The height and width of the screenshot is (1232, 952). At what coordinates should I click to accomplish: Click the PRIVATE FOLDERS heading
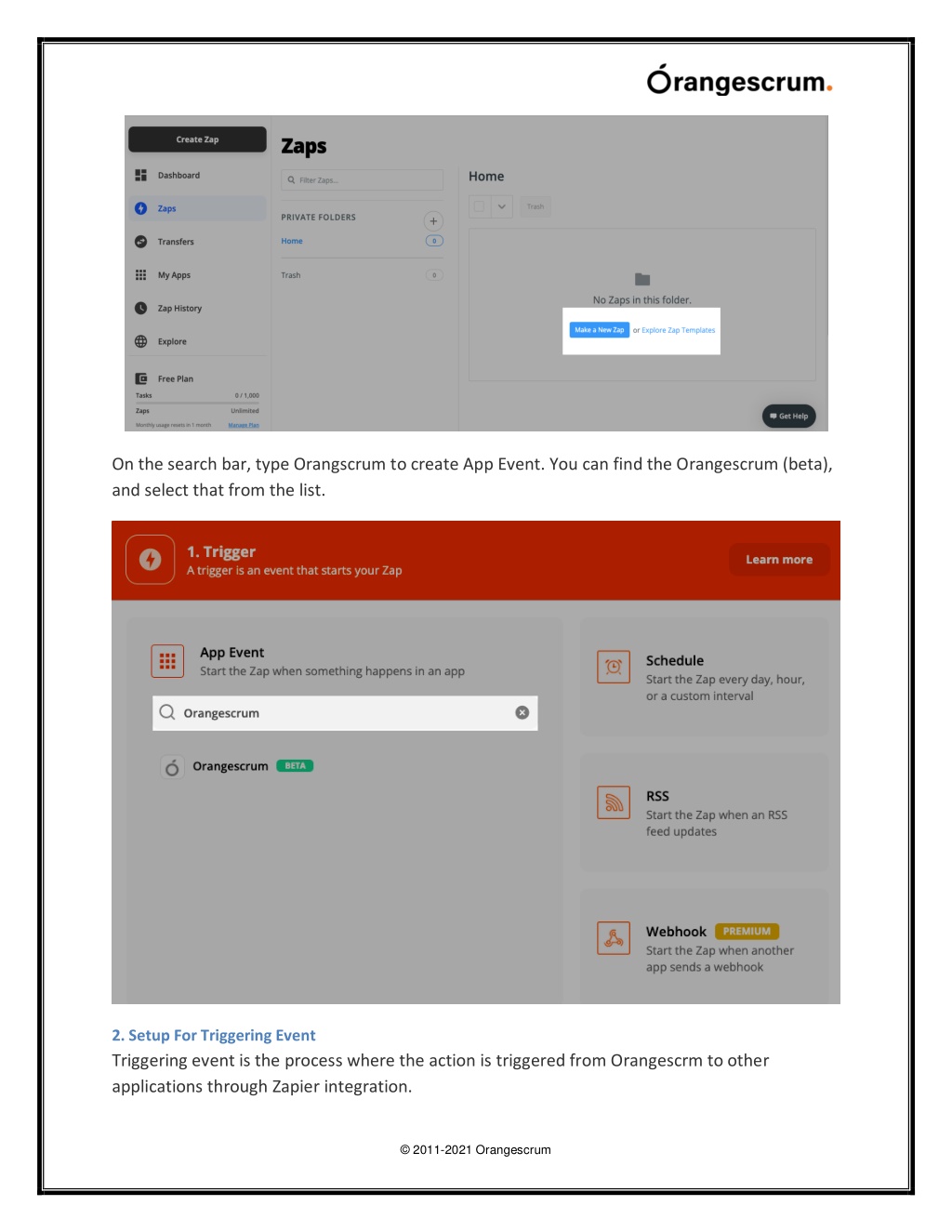319,218
